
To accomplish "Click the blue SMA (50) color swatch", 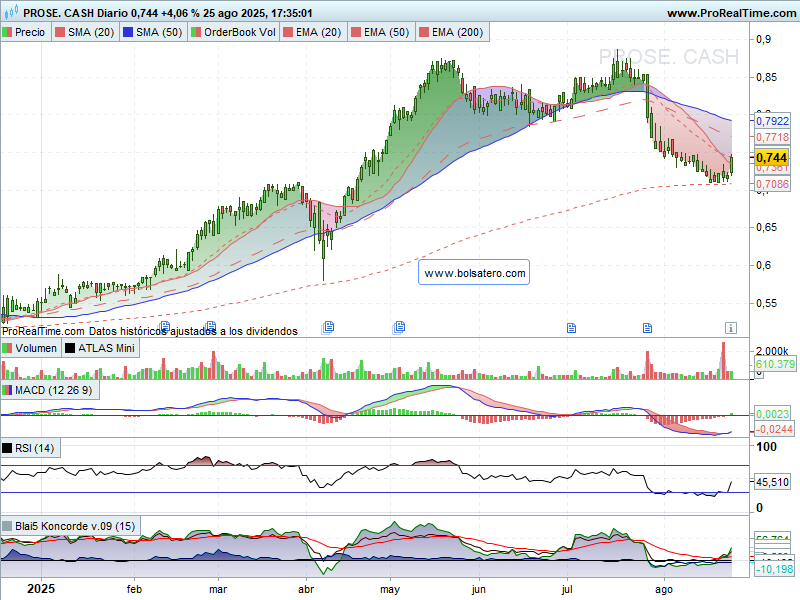I will tap(128, 32).
